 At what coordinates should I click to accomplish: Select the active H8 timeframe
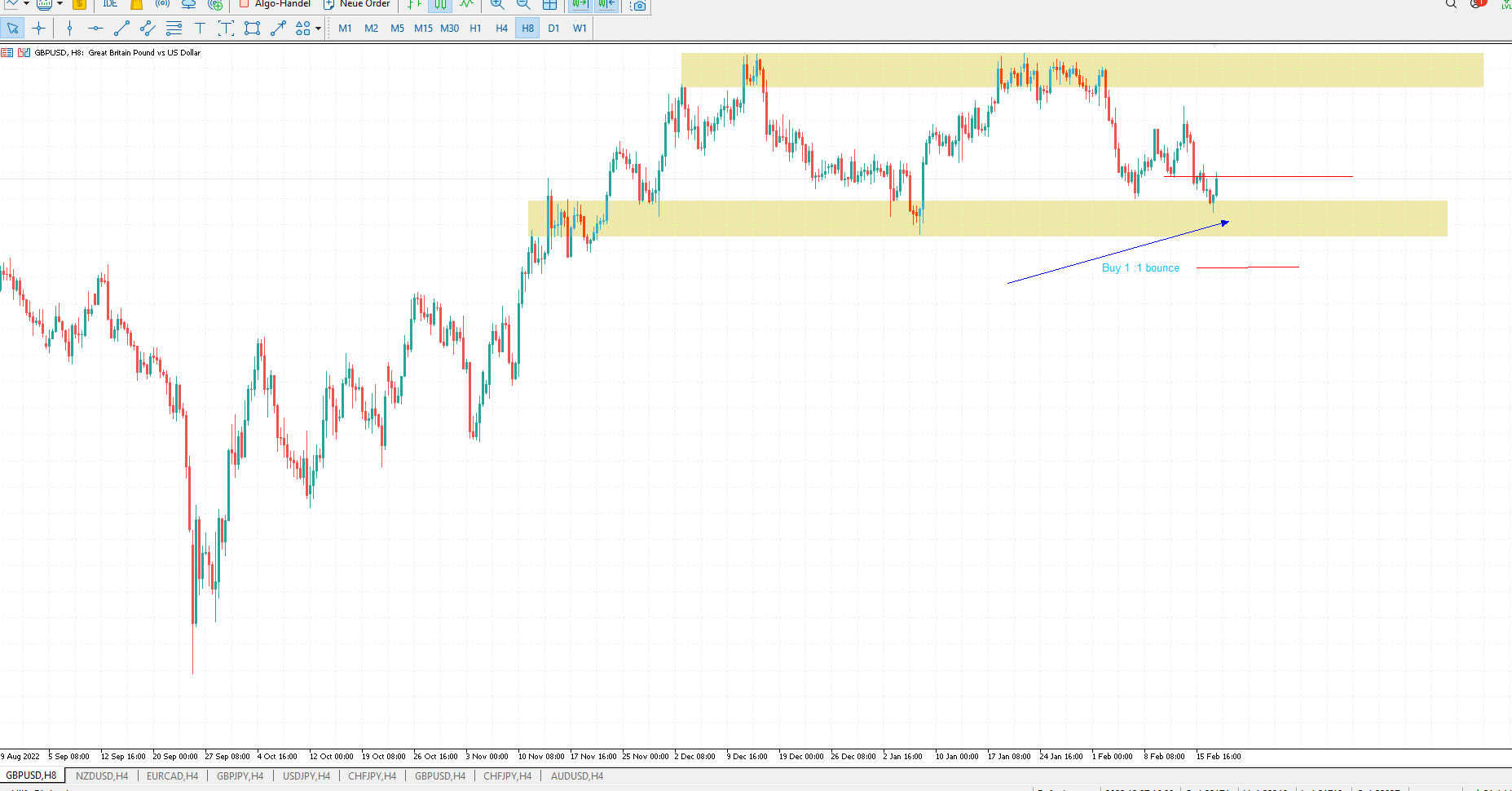pos(528,29)
